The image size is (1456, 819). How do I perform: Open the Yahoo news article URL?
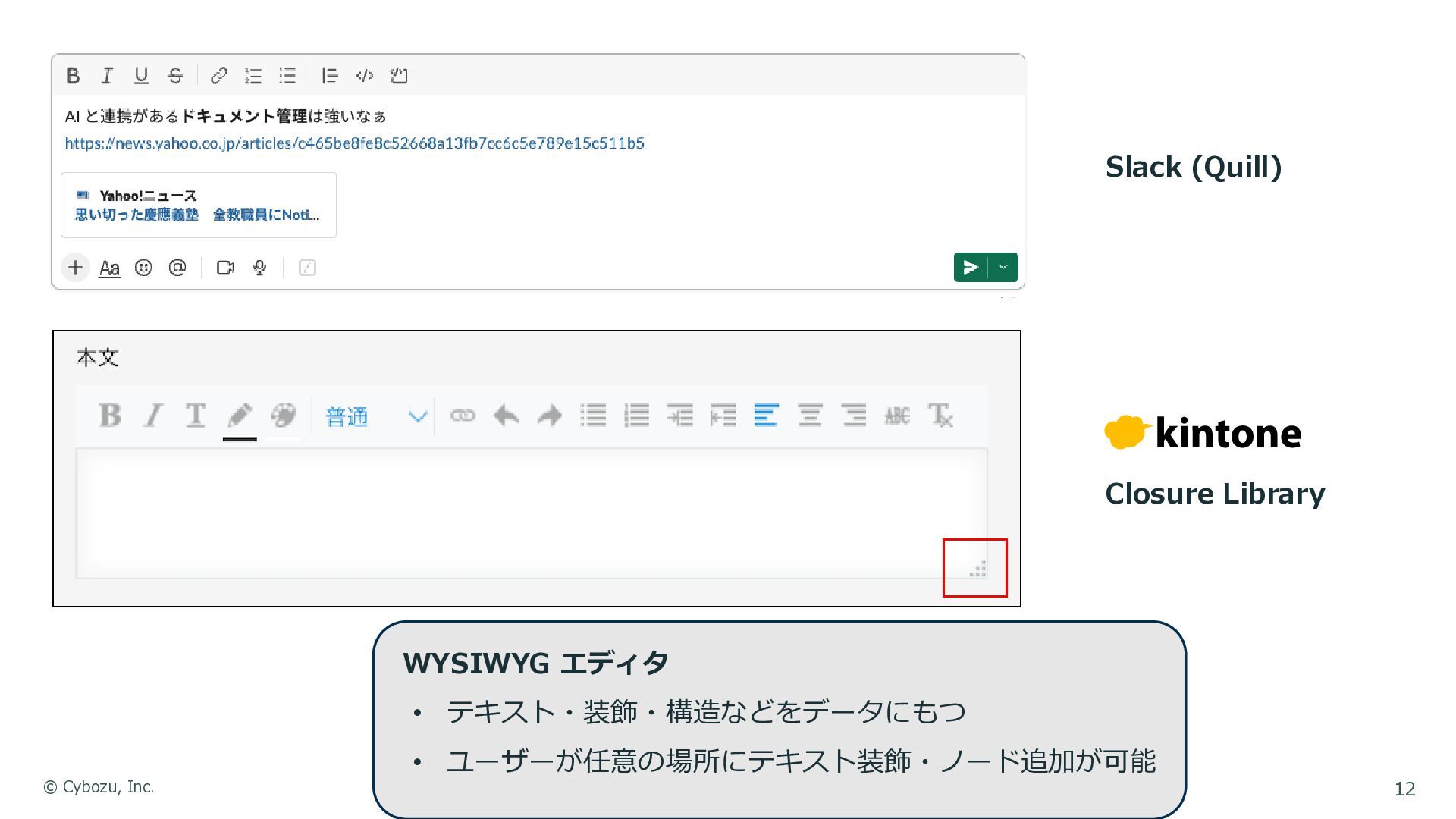pos(354,143)
